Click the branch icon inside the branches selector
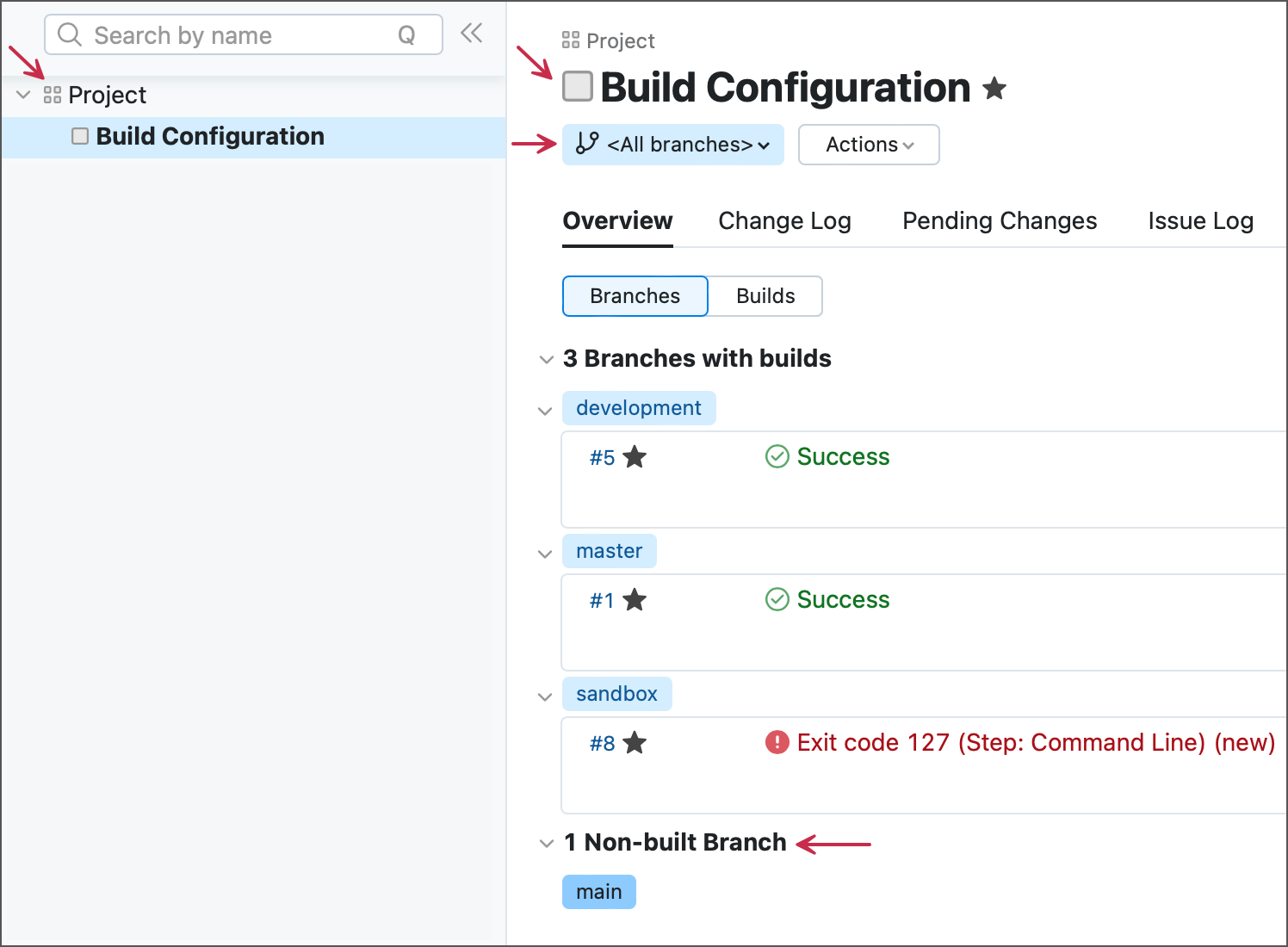 point(585,145)
